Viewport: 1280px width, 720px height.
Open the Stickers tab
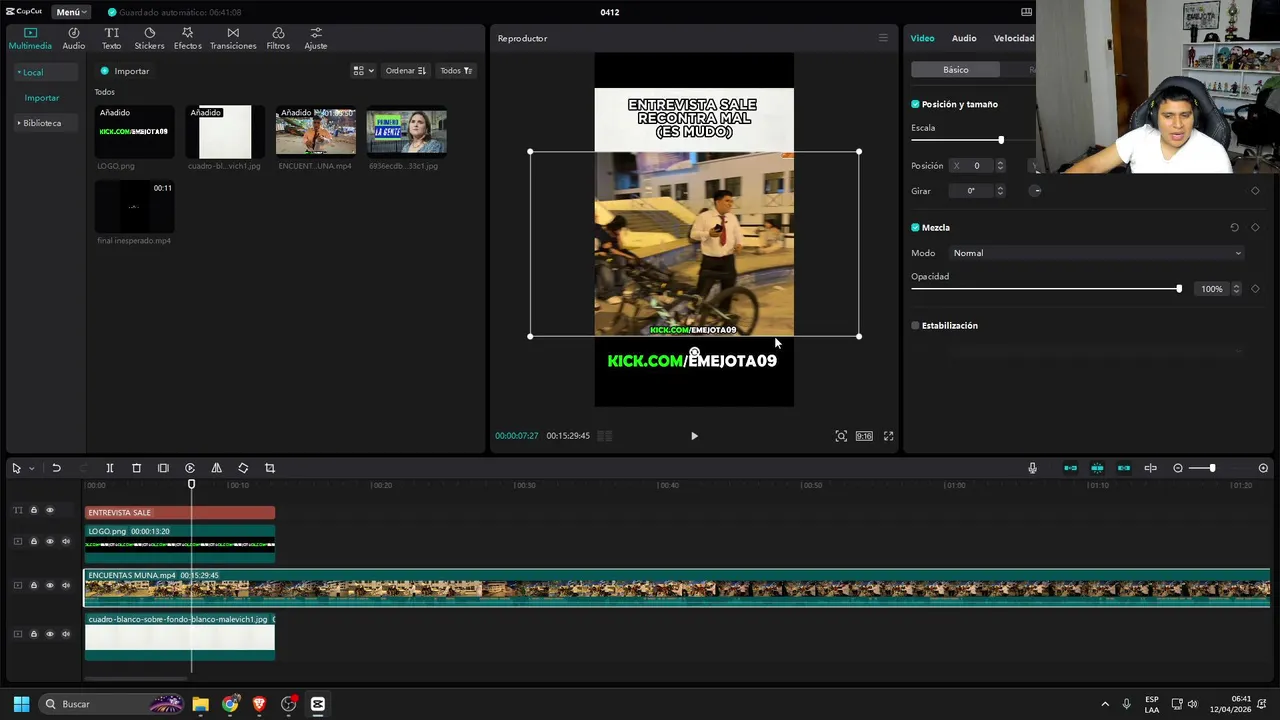point(149,39)
